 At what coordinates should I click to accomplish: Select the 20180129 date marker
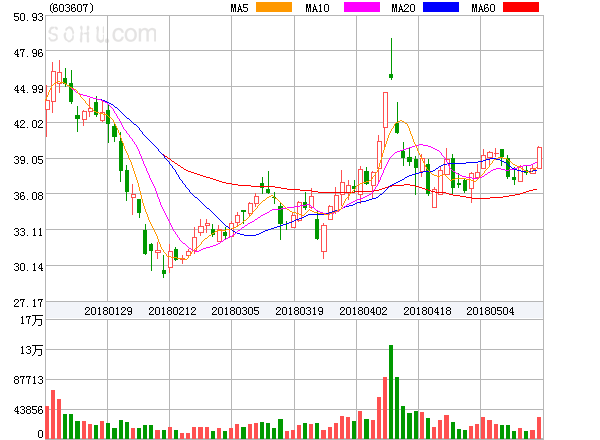pos(108,311)
